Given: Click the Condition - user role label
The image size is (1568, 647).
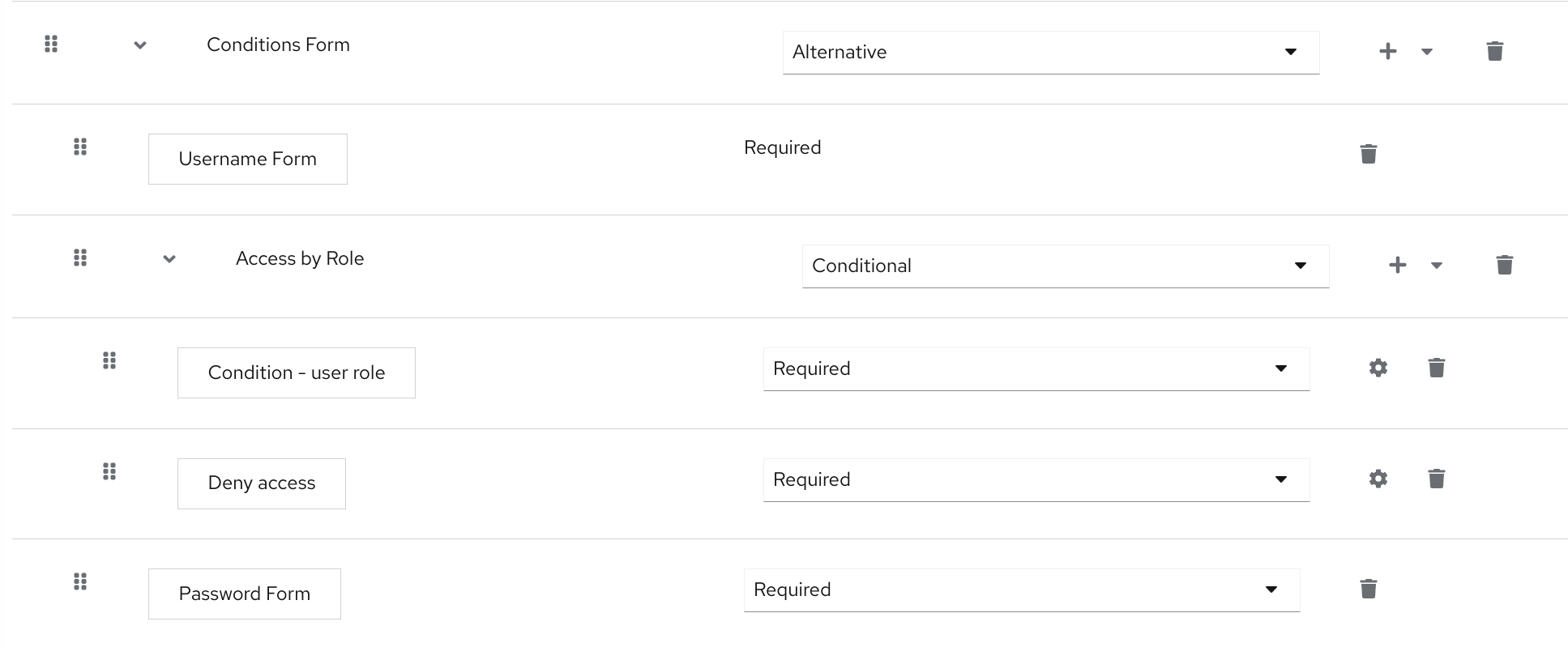Looking at the screenshot, I should click(x=296, y=372).
